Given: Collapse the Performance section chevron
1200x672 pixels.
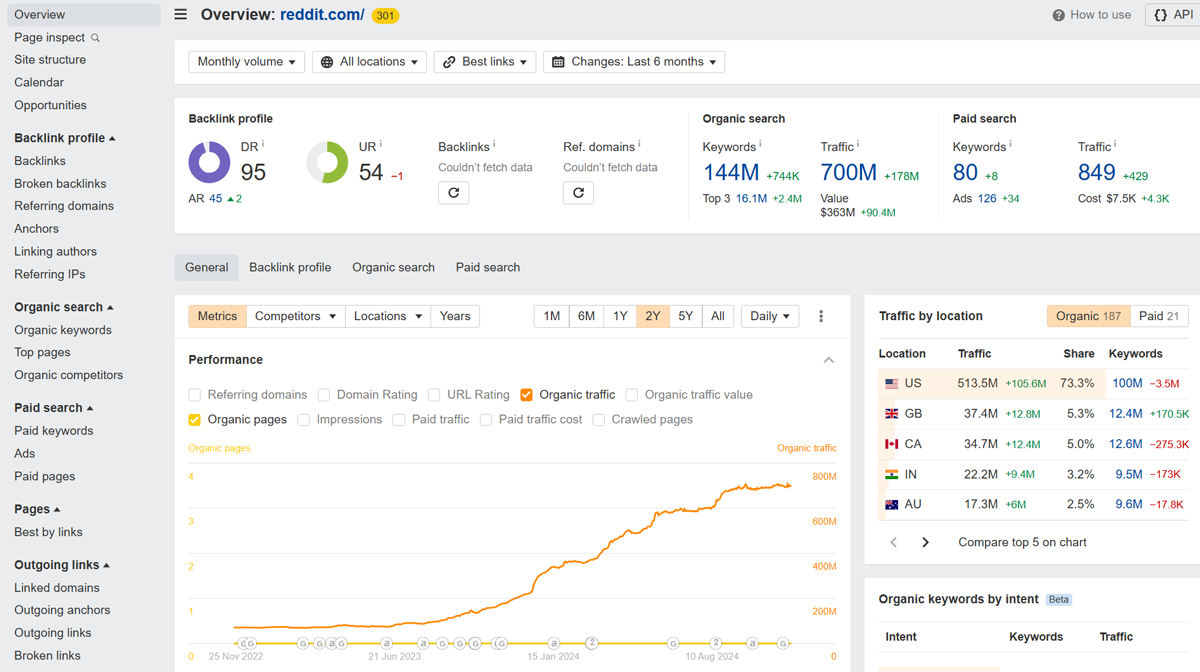Looking at the screenshot, I should coord(828,360).
